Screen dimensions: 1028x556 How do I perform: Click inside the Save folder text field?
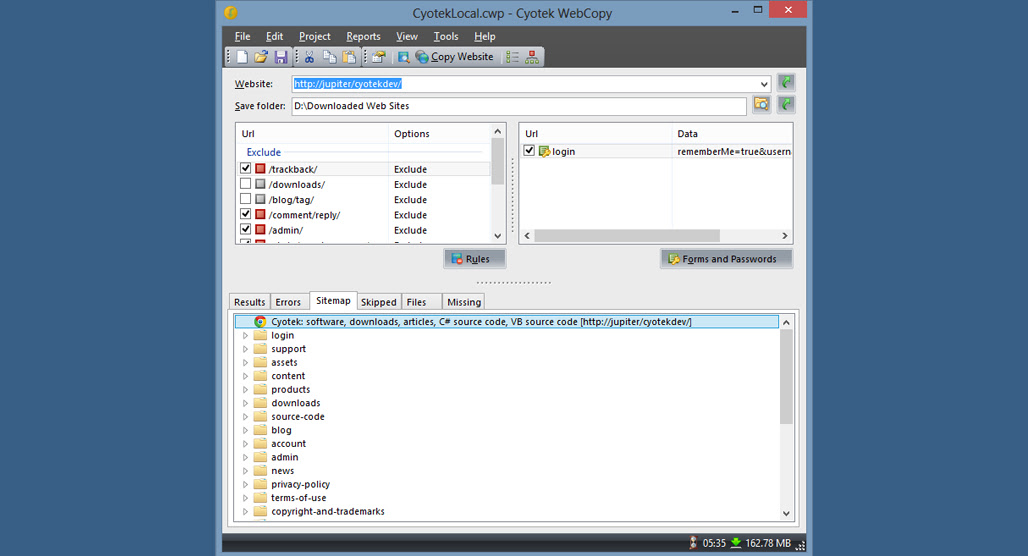[519, 106]
